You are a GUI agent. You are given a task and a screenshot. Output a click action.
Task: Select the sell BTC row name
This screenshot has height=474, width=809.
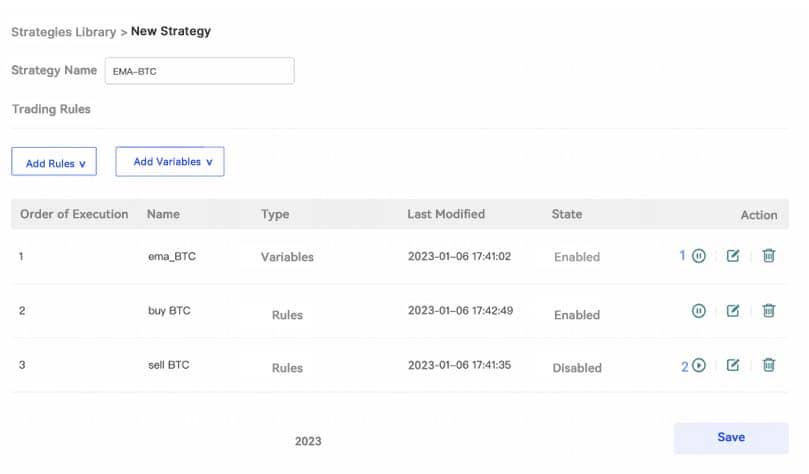(169, 366)
